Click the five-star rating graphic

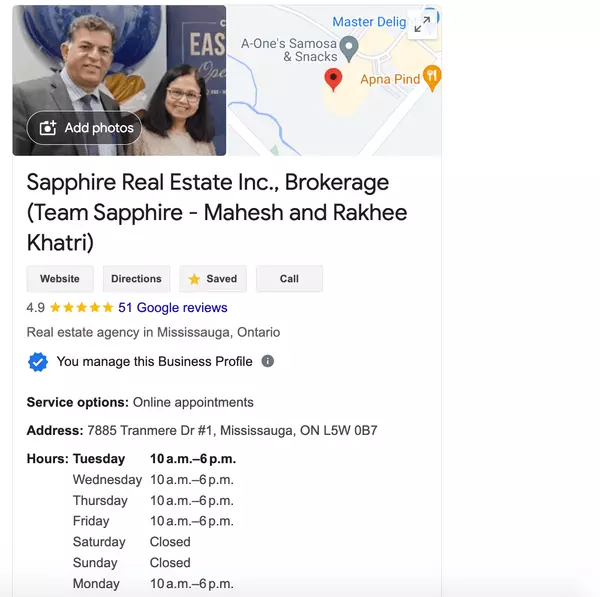tap(82, 307)
